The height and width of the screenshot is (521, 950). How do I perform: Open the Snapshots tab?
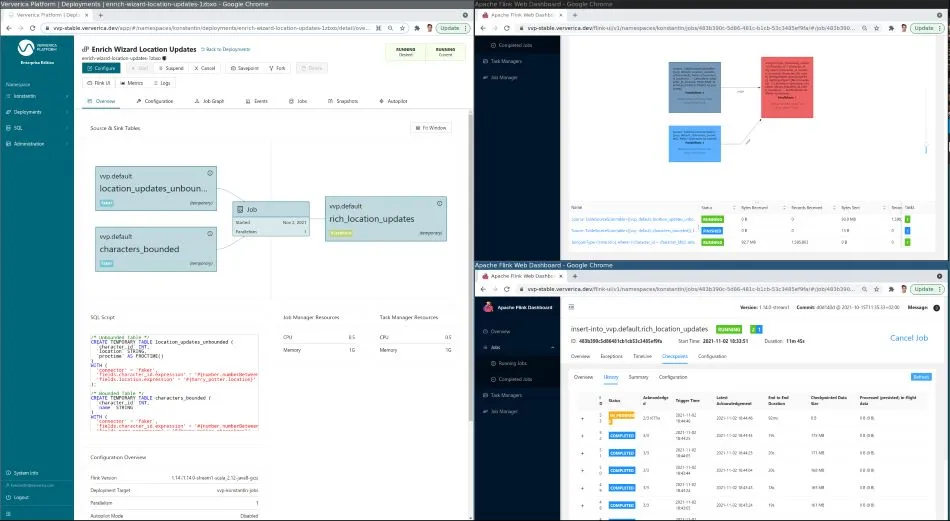coord(343,101)
